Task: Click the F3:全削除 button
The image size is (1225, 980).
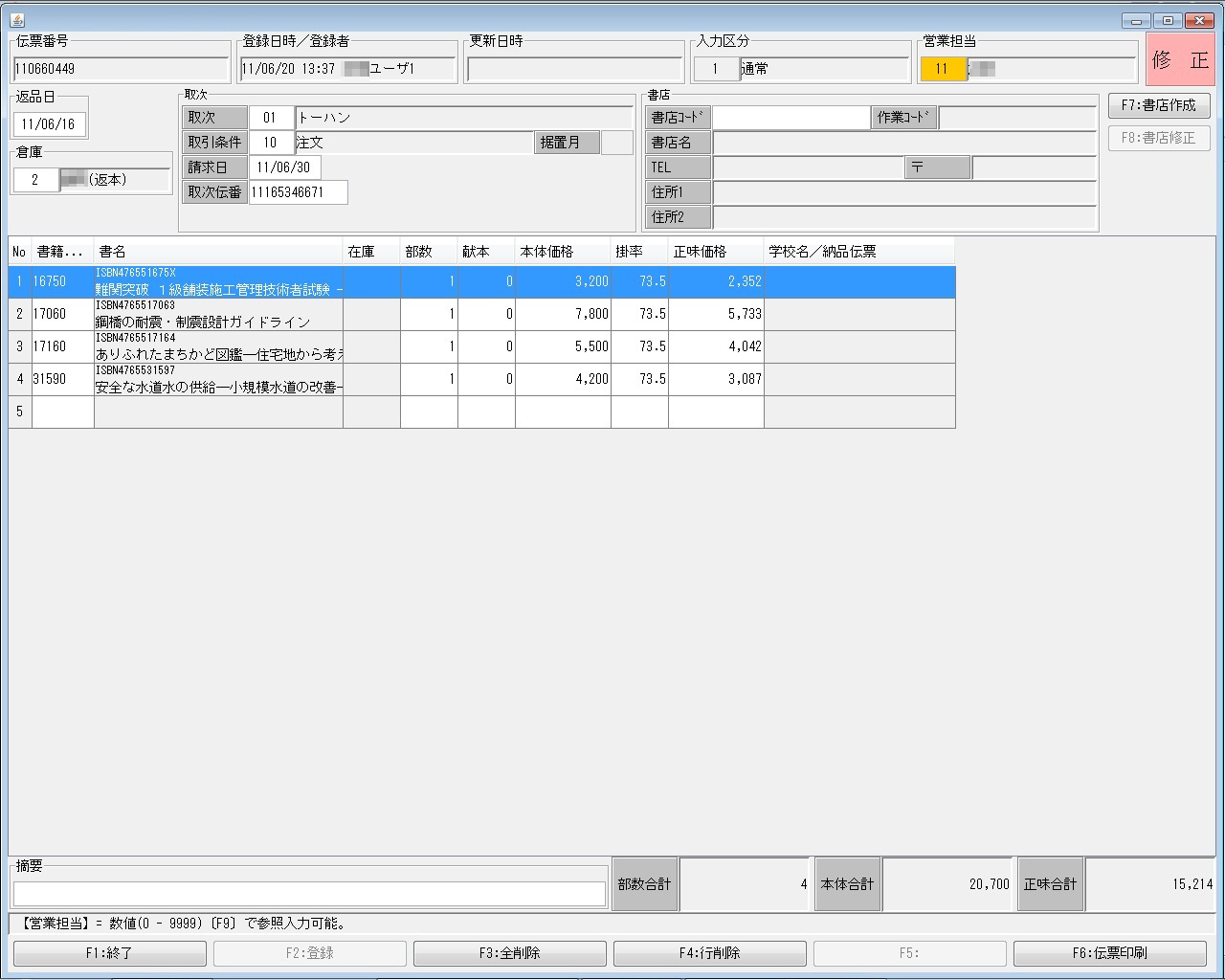Action: pos(509,953)
